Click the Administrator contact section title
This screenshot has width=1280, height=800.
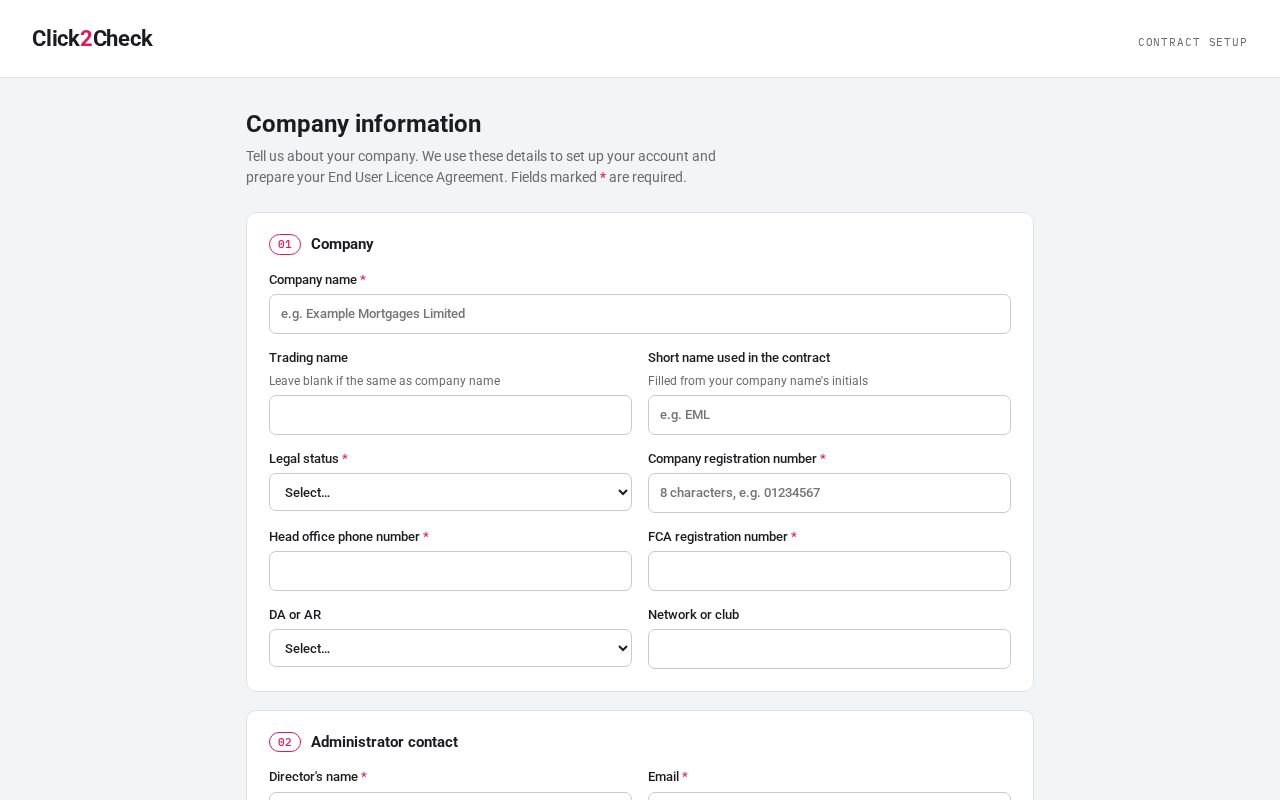384,742
